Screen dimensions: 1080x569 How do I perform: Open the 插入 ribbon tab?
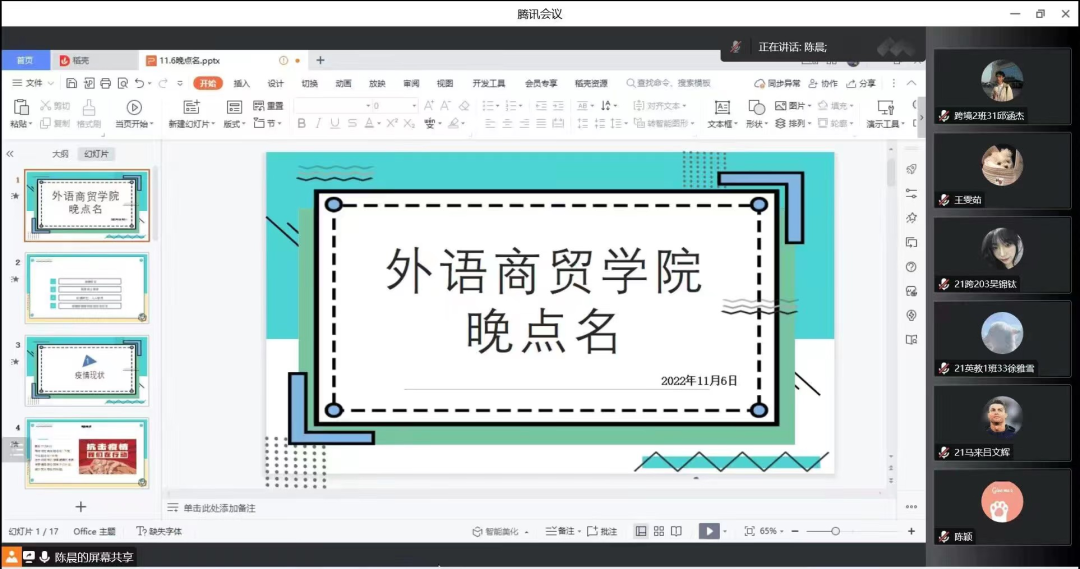click(x=241, y=84)
